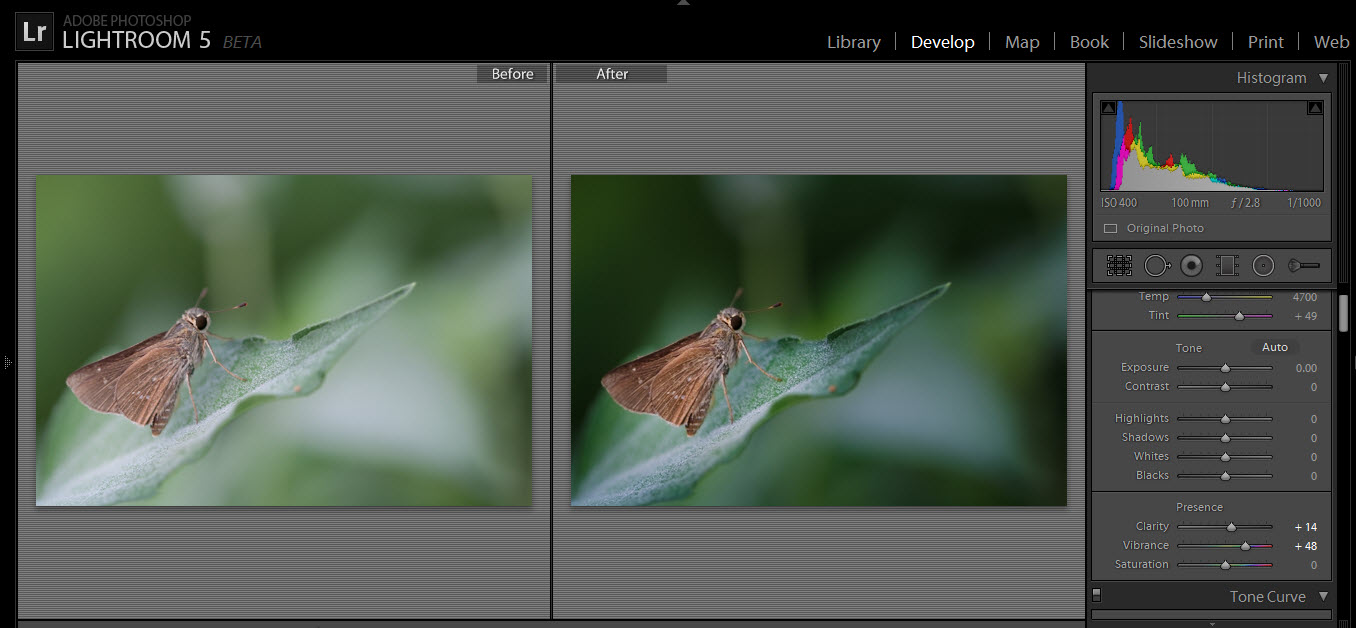Toggle the Tone Curve panel on/off switch
This screenshot has width=1356, height=628.
tap(1096, 595)
